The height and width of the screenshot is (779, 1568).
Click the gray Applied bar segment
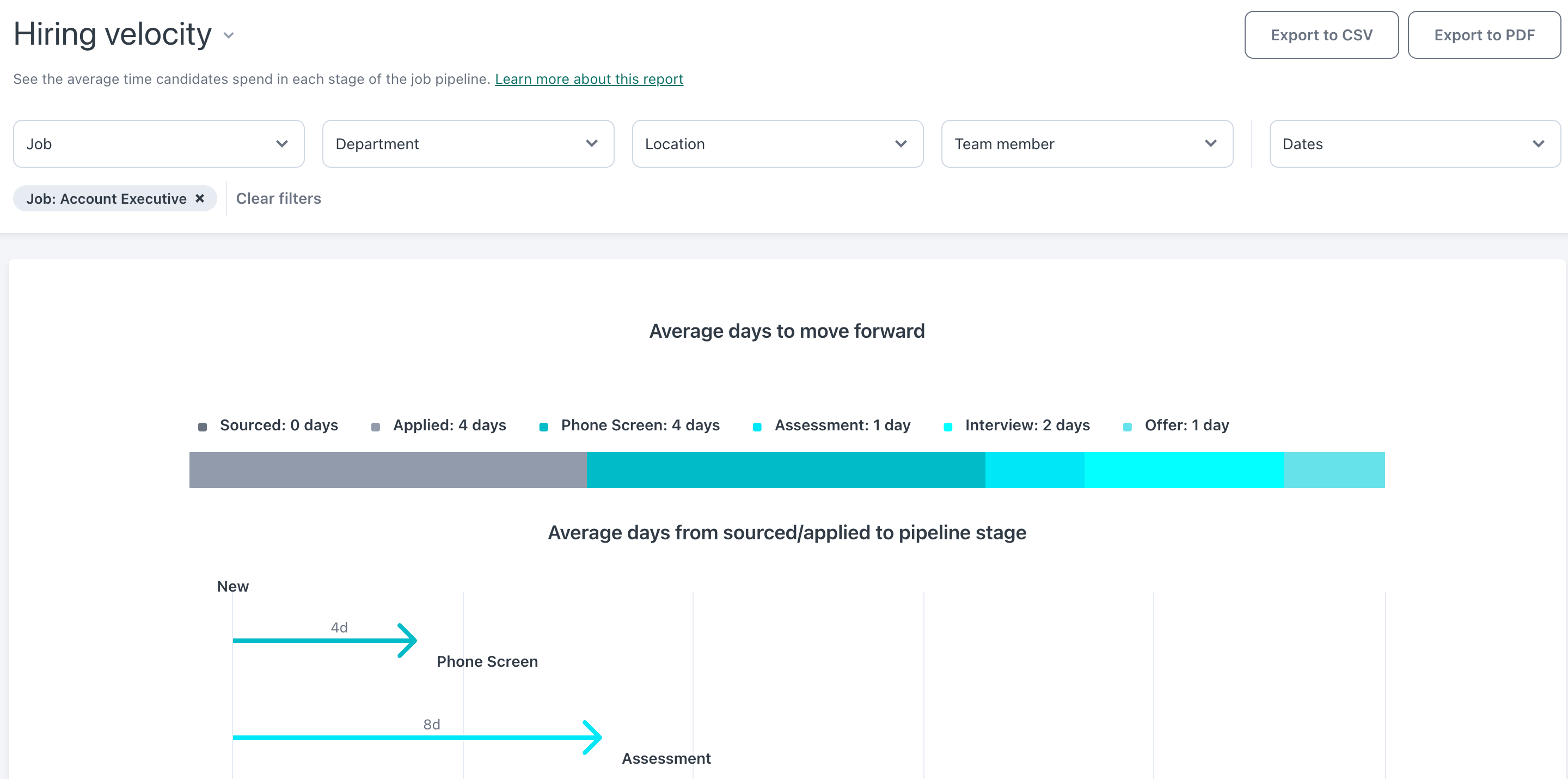(388, 470)
